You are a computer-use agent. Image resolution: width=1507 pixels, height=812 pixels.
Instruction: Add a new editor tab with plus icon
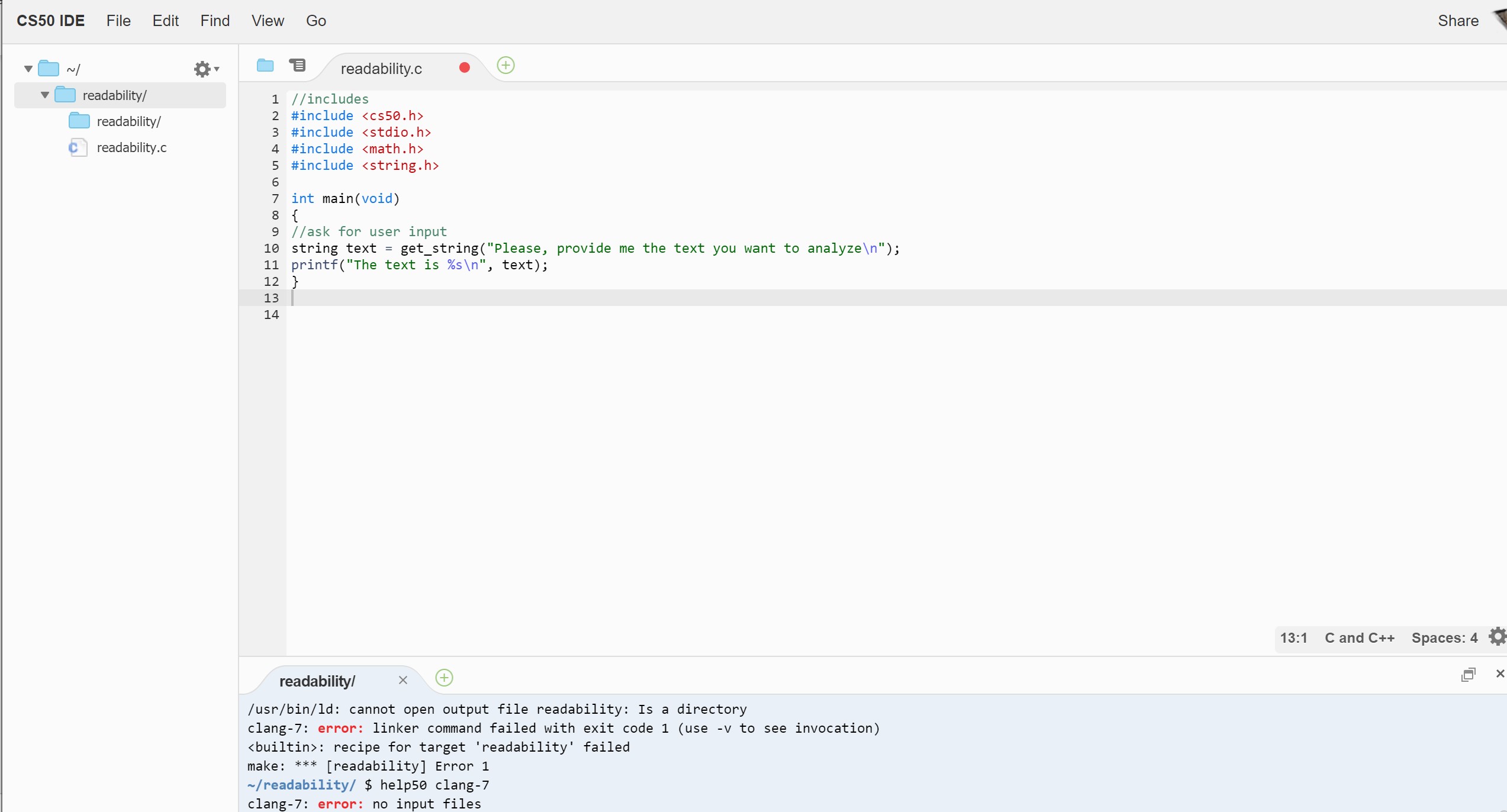505,65
